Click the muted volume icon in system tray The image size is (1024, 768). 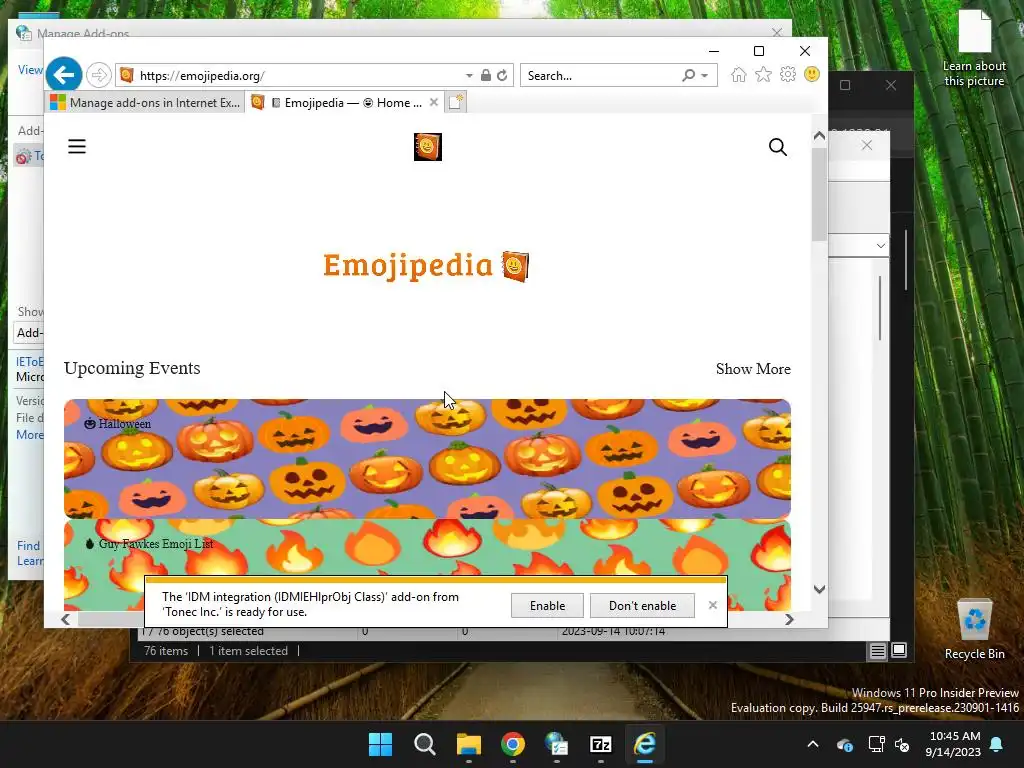point(902,744)
